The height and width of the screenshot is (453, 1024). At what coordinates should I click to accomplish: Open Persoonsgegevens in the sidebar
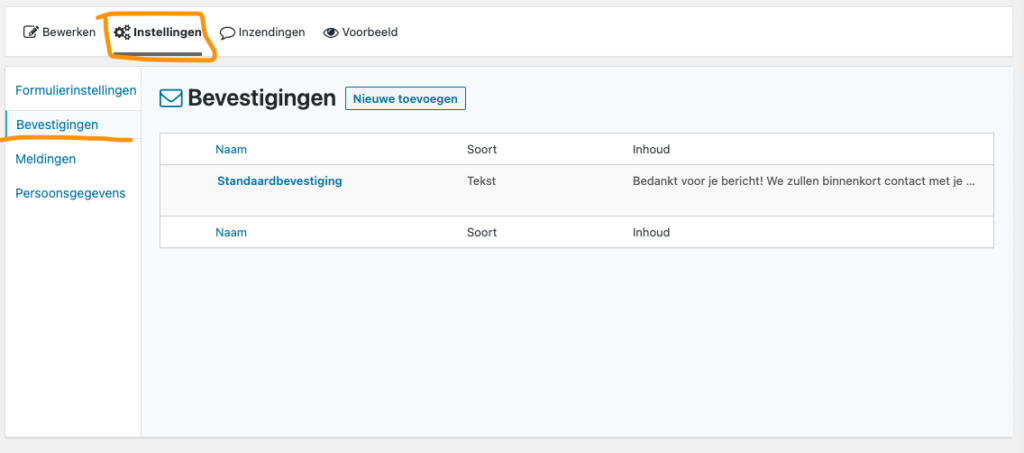(71, 193)
